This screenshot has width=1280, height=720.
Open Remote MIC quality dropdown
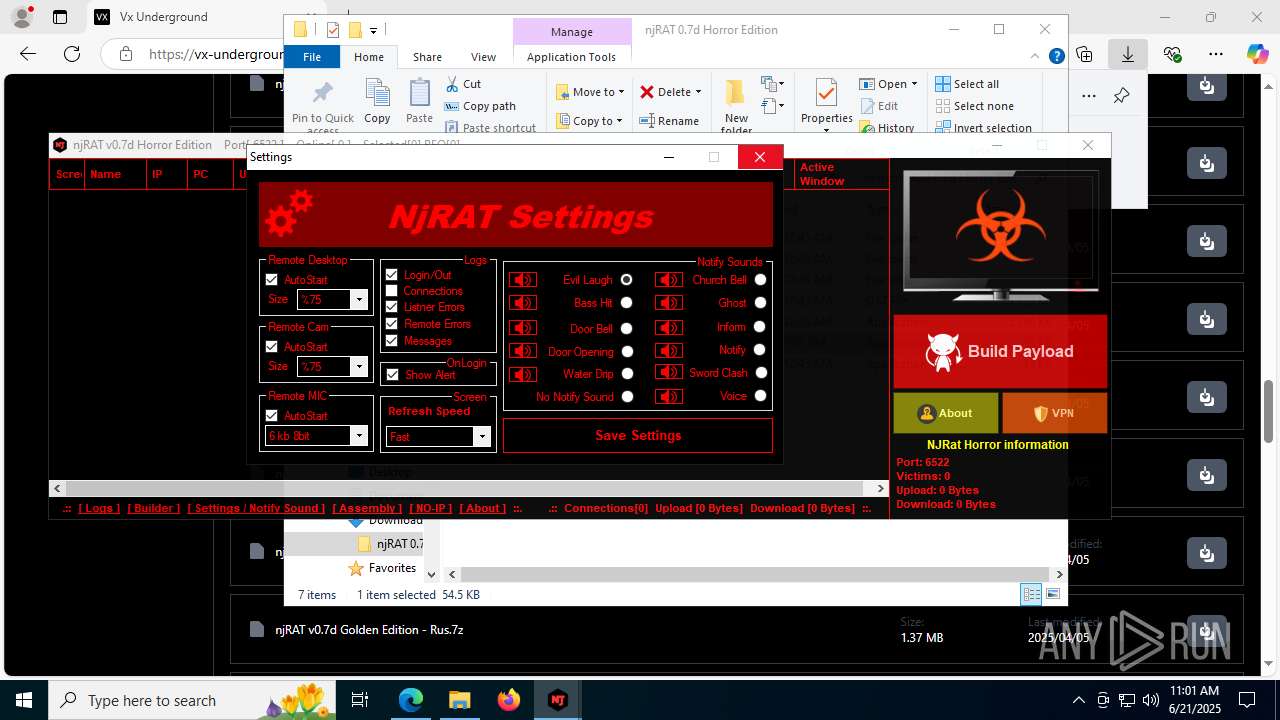359,436
